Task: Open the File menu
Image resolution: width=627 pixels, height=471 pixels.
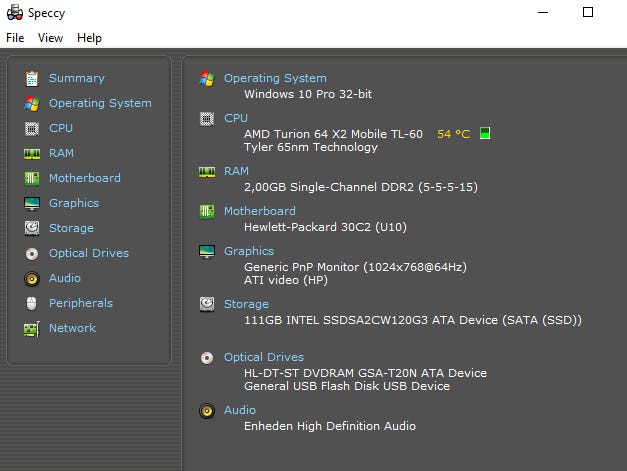Action: (x=15, y=38)
